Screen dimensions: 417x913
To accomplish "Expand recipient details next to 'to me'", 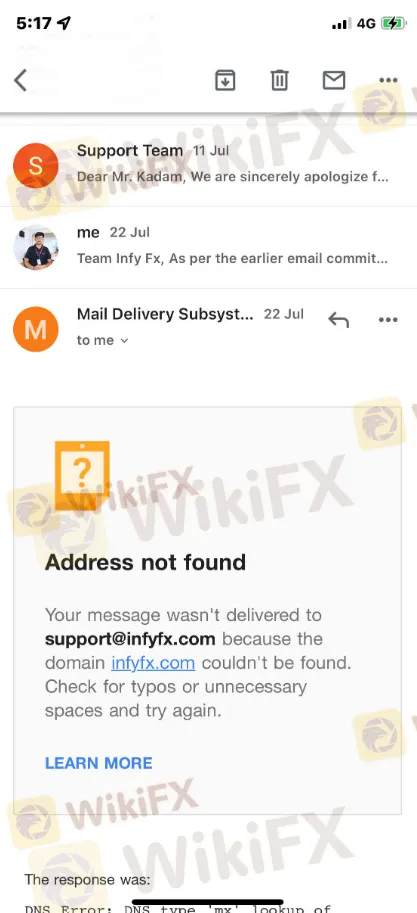I will (x=123, y=341).
